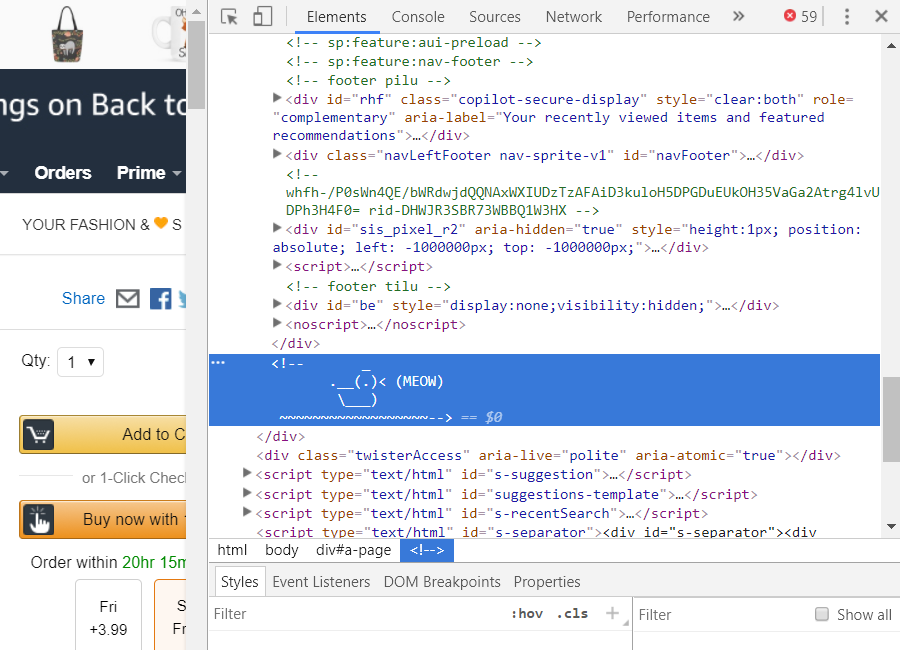Click the plus icon for new style rule
900x650 pixels.
pos(612,613)
